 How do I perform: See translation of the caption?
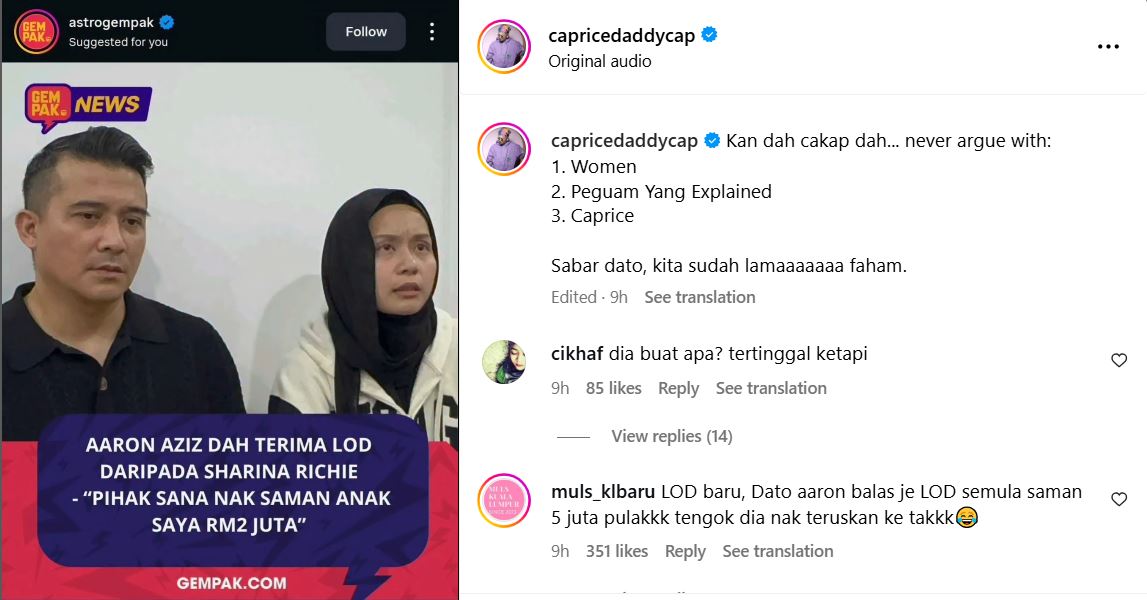699,297
